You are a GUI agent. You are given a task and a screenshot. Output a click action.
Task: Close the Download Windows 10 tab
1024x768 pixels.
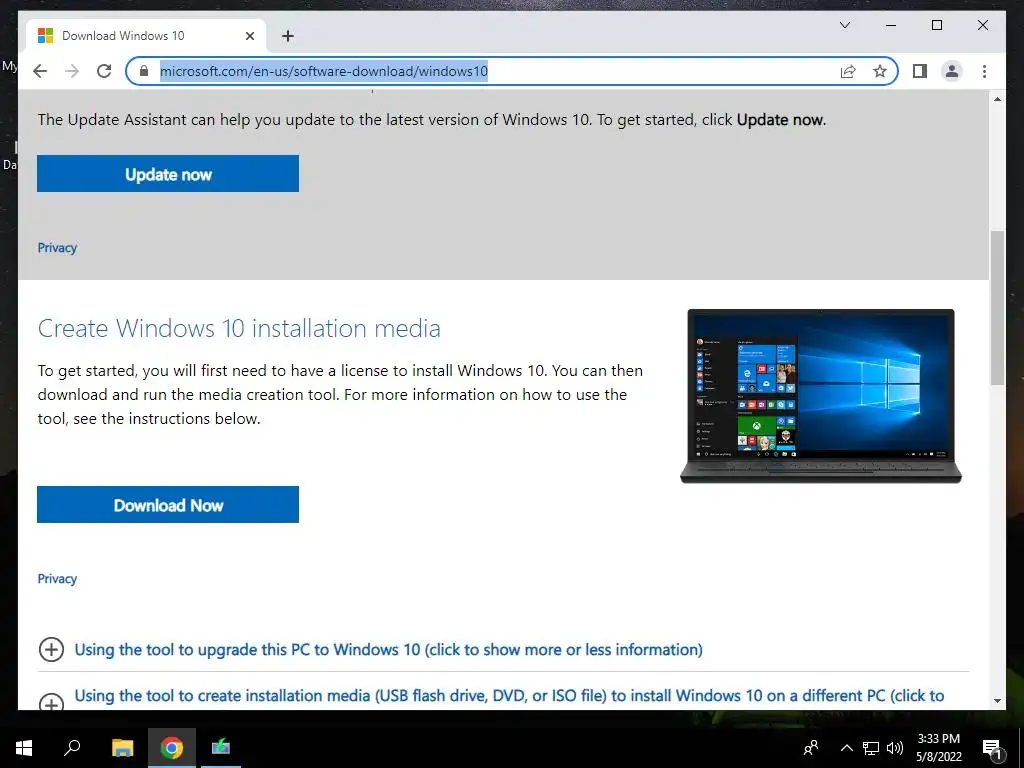249,36
